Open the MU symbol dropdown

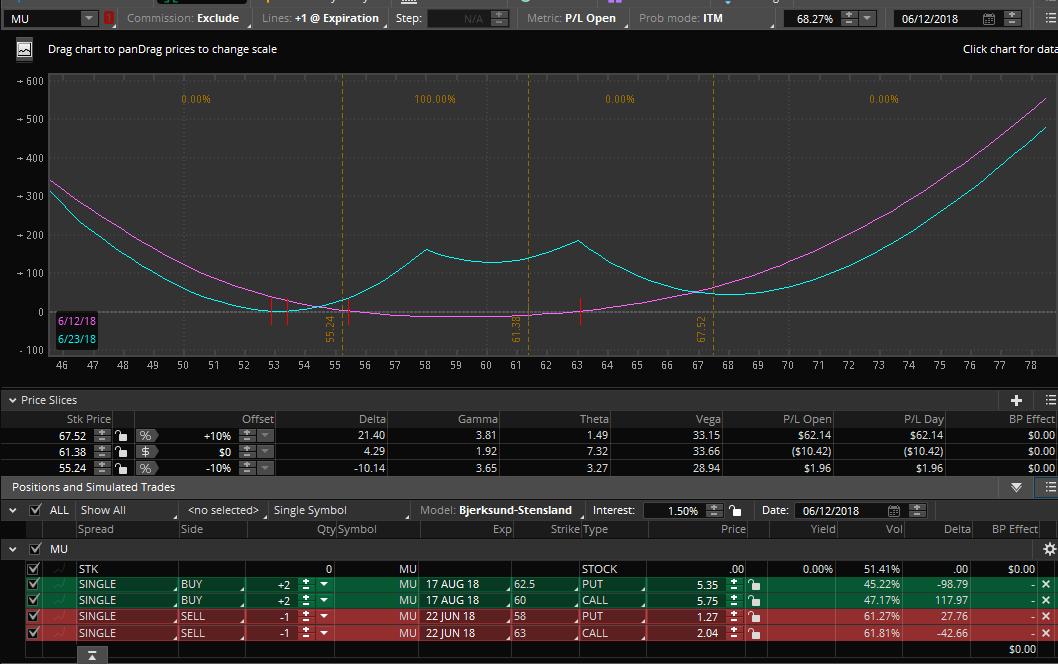(x=88, y=19)
